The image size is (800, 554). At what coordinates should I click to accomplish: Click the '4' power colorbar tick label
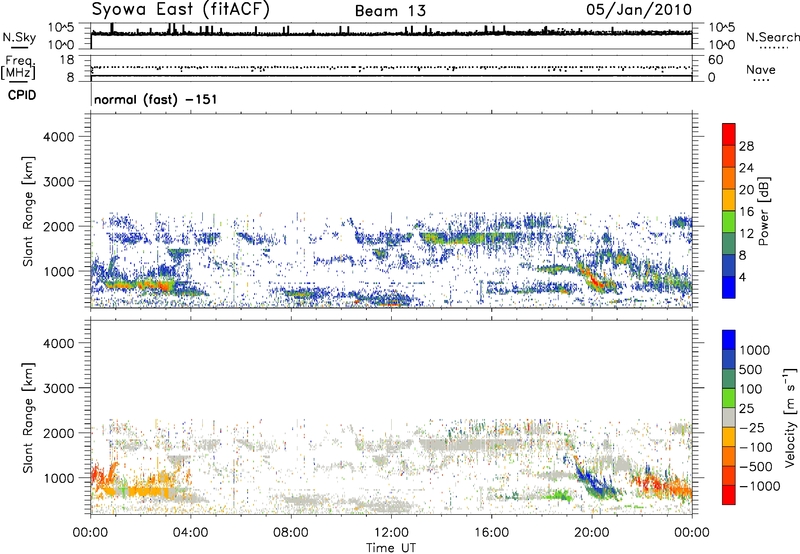point(743,278)
